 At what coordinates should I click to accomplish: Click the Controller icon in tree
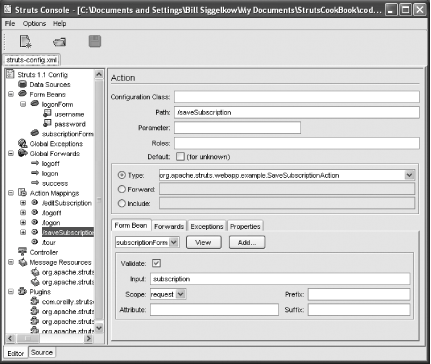pos(23,251)
